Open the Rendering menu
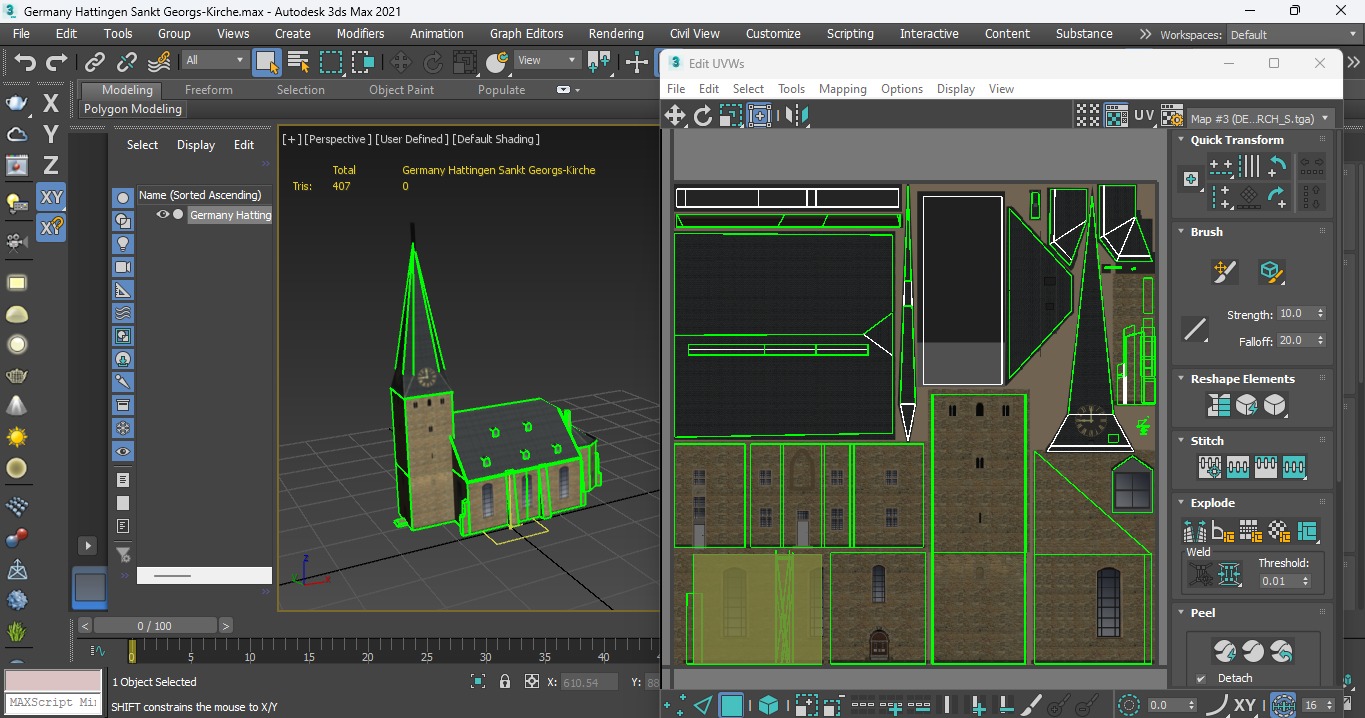 [616, 33]
